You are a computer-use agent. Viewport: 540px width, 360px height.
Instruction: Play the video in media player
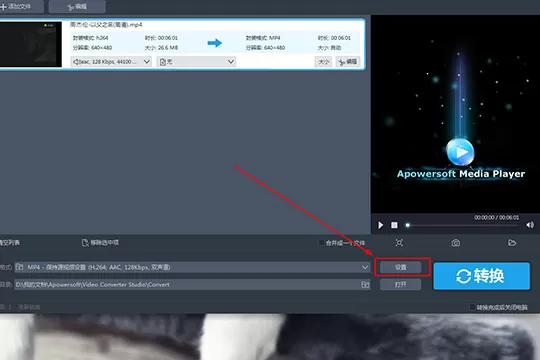381,225
